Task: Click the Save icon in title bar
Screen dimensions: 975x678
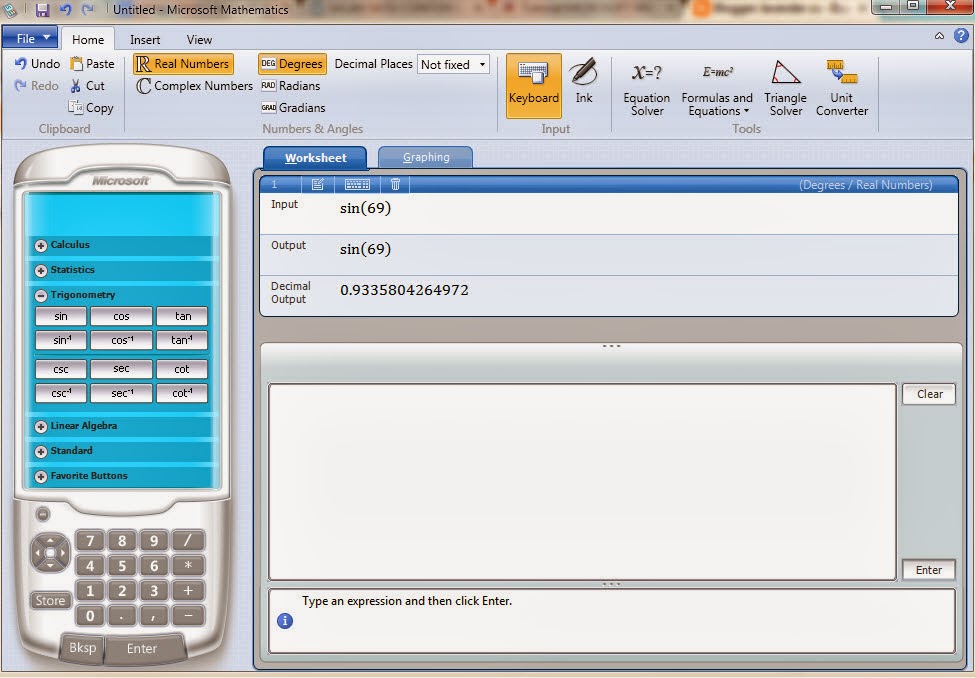Action: (42, 9)
